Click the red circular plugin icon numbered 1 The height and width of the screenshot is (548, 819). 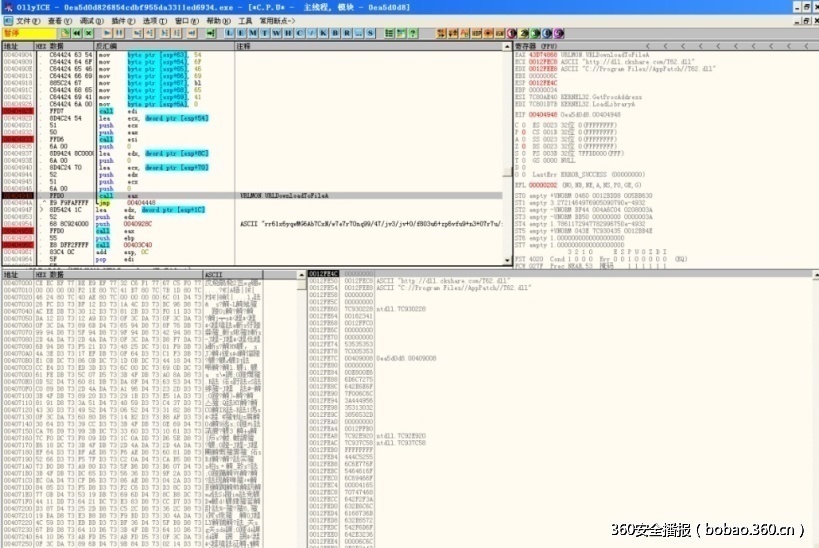point(512,33)
